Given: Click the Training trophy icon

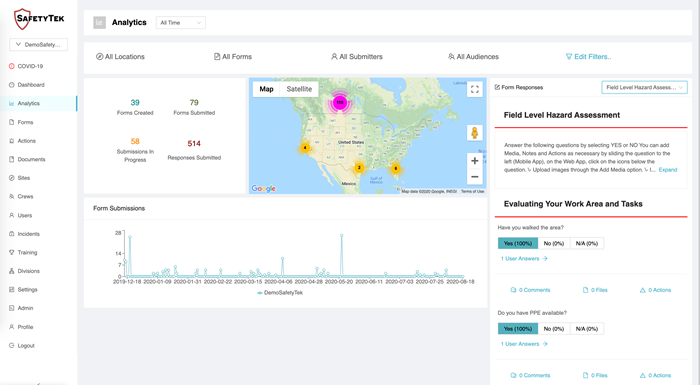Looking at the screenshot, I should pyautogui.click(x=12, y=252).
